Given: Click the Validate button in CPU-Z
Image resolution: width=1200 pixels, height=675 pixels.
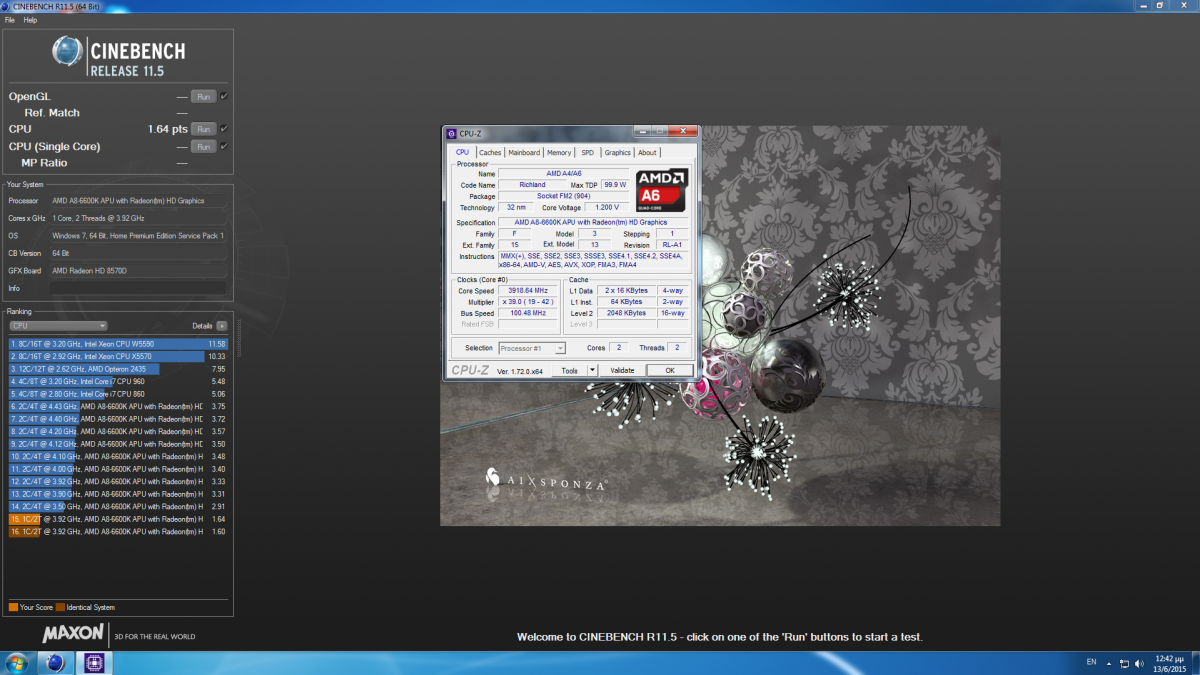Looking at the screenshot, I should (x=622, y=370).
